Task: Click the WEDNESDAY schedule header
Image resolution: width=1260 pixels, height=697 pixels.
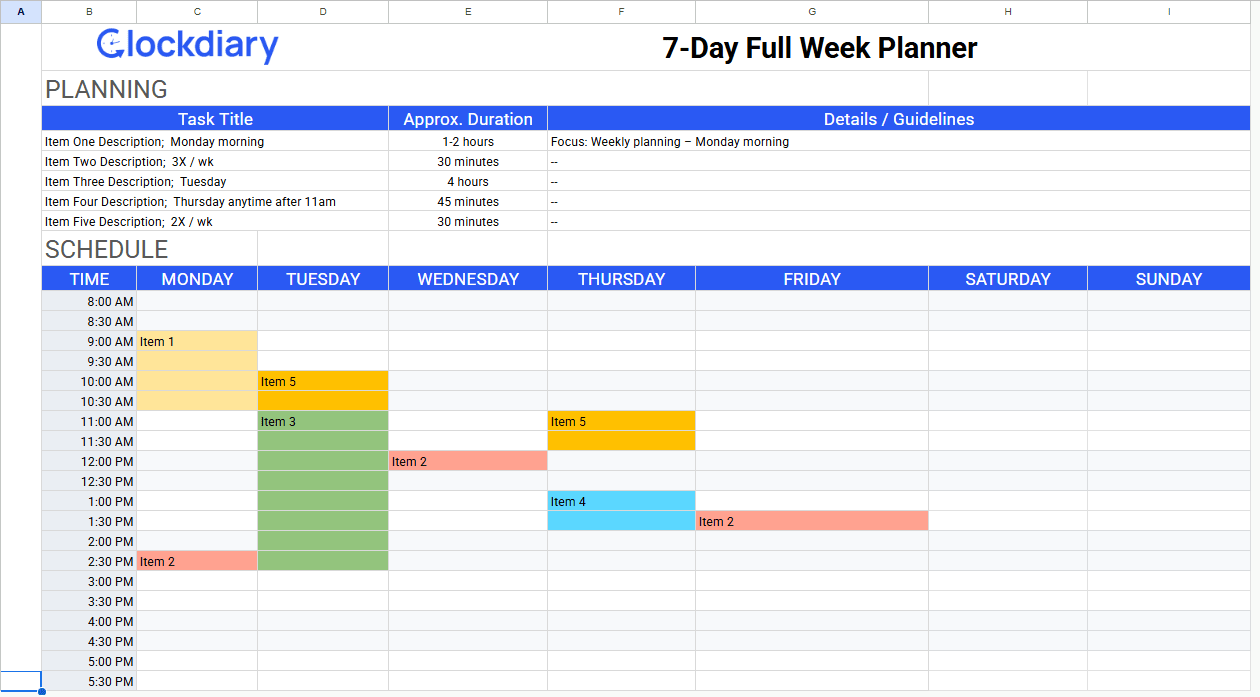Action: point(468,279)
